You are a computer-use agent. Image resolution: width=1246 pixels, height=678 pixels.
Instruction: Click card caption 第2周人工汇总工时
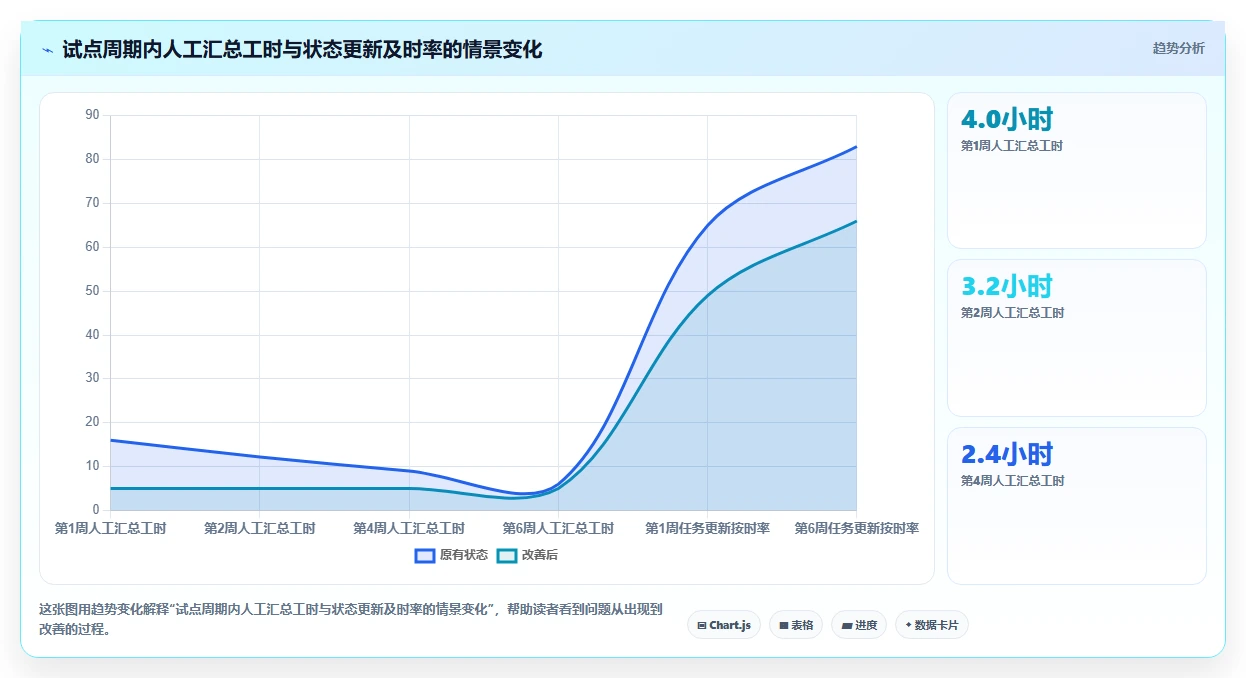click(1012, 313)
